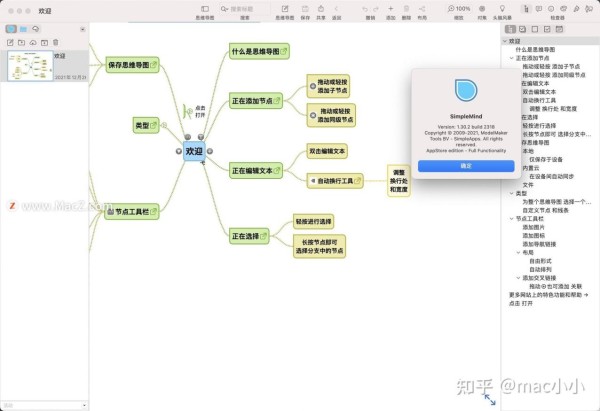Select the empty-box tab in right panel
600x411 pixels.
tap(535, 29)
